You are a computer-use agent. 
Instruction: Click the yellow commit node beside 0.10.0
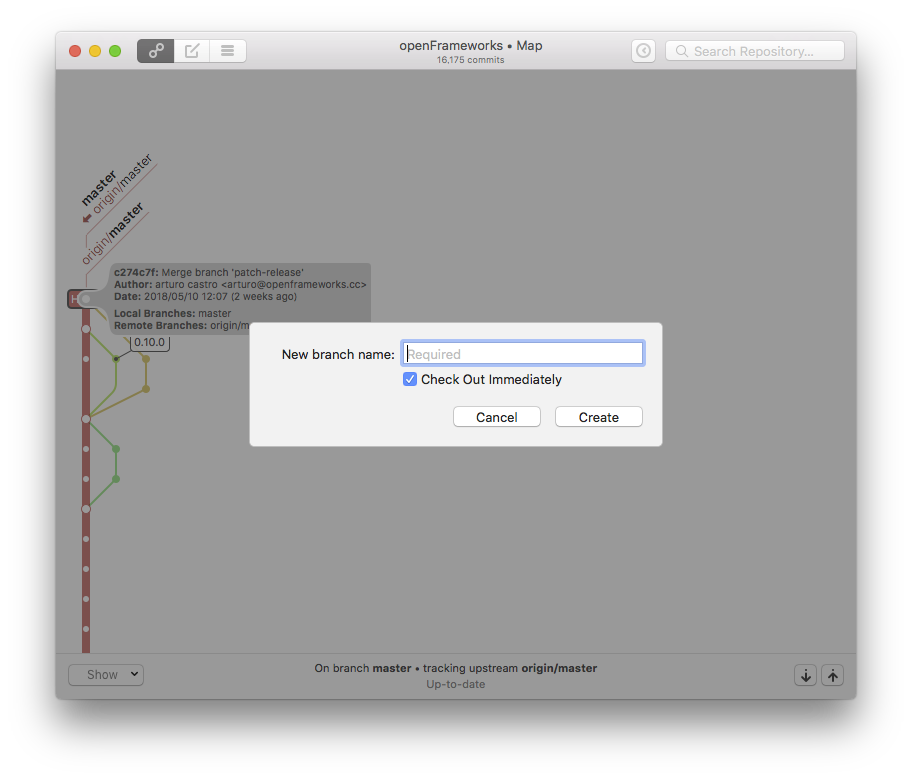point(146,359)
